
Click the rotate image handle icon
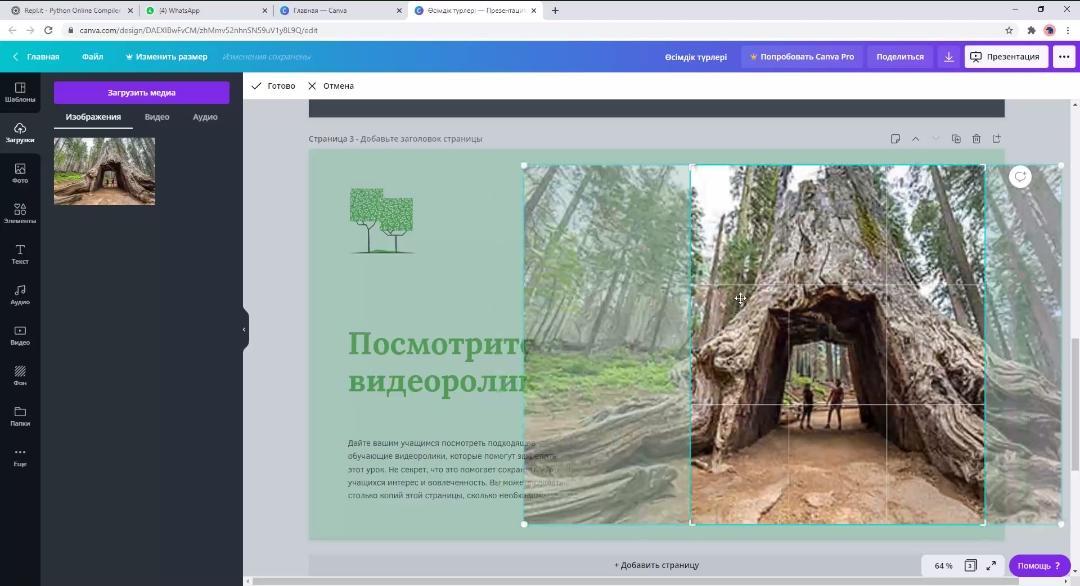[1020, 177]
